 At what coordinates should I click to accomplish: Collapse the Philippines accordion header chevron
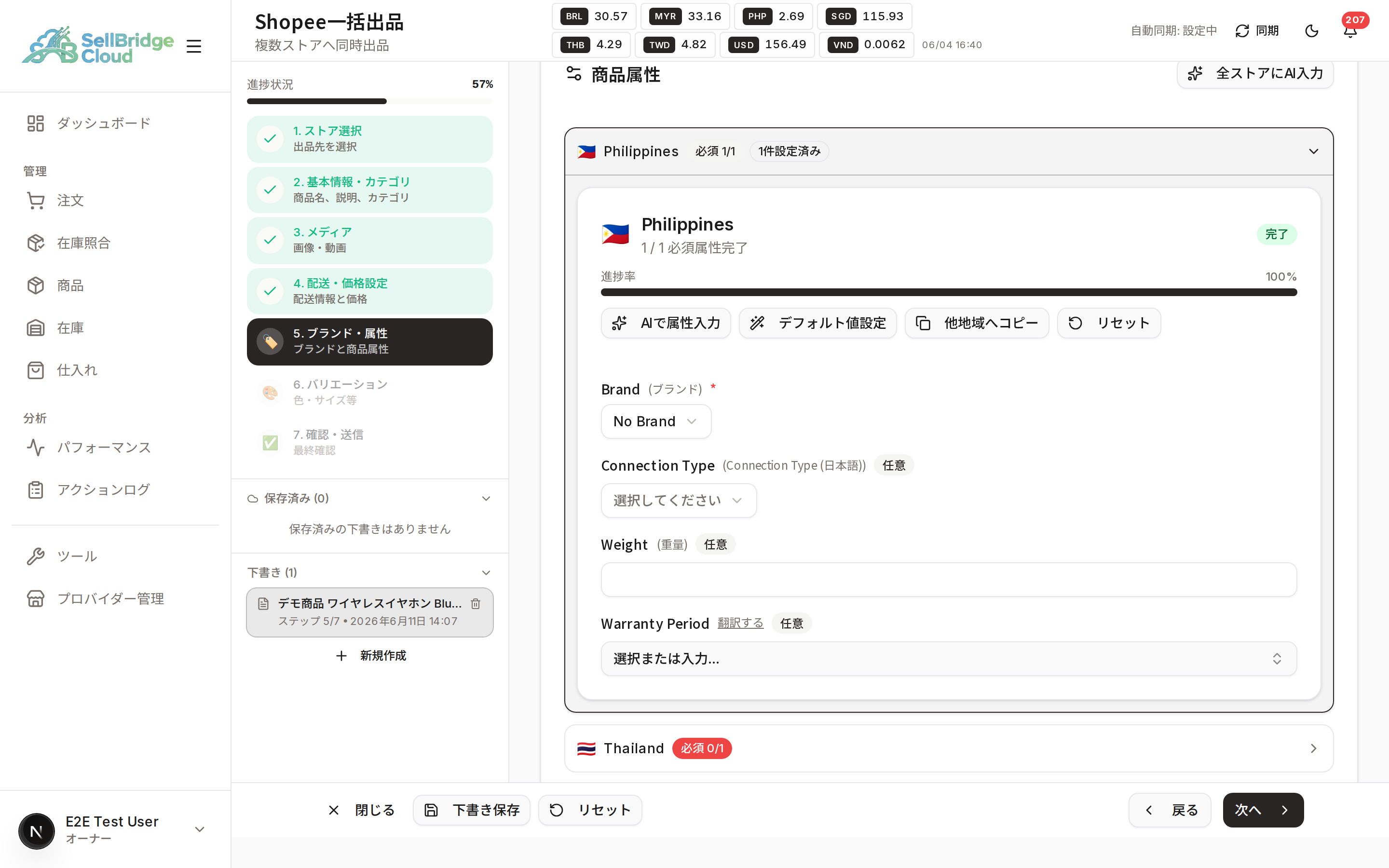[1313, 151]
